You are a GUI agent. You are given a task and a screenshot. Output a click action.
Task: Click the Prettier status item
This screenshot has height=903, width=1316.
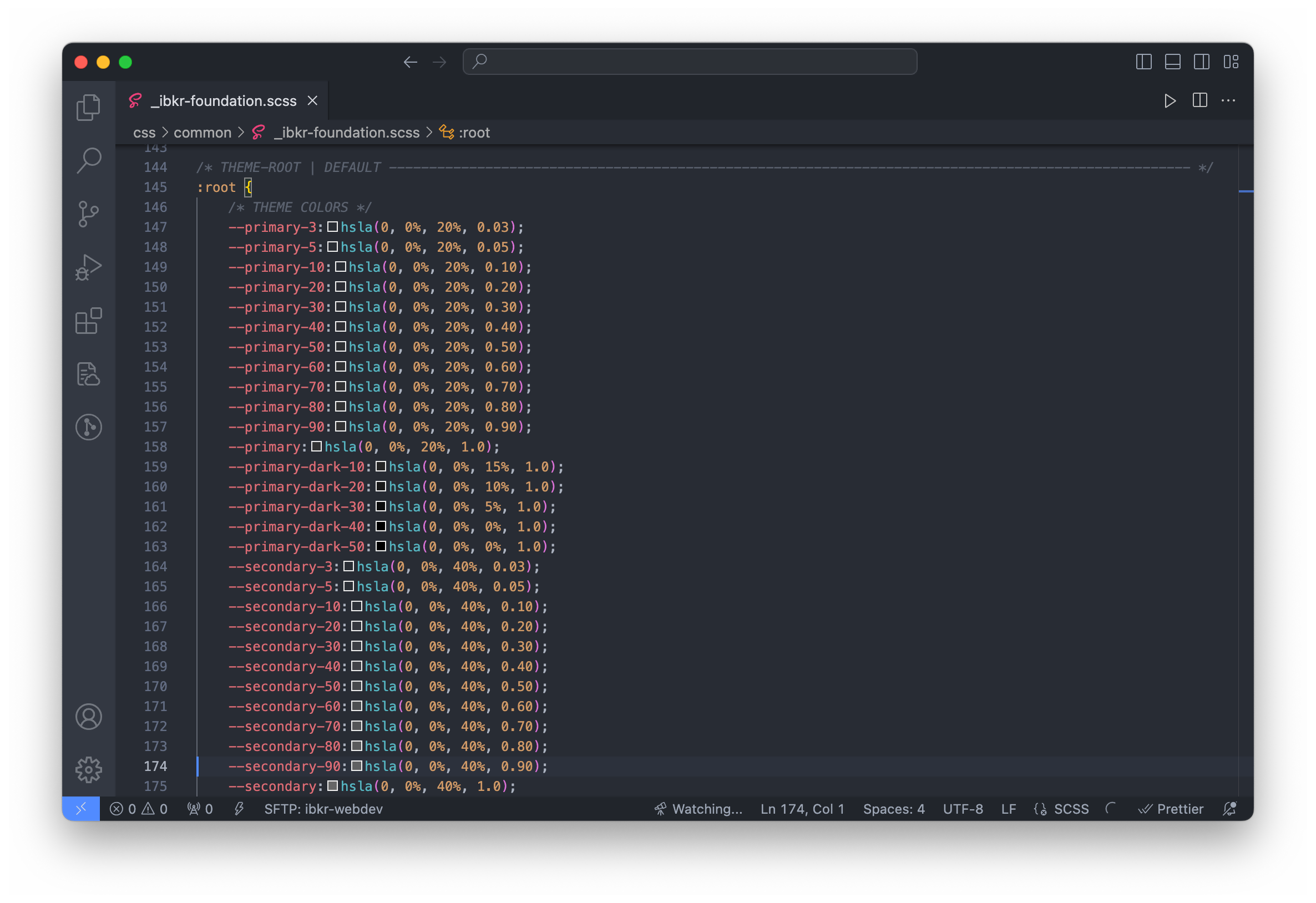pyautogui.click(x=1171, y=809)
